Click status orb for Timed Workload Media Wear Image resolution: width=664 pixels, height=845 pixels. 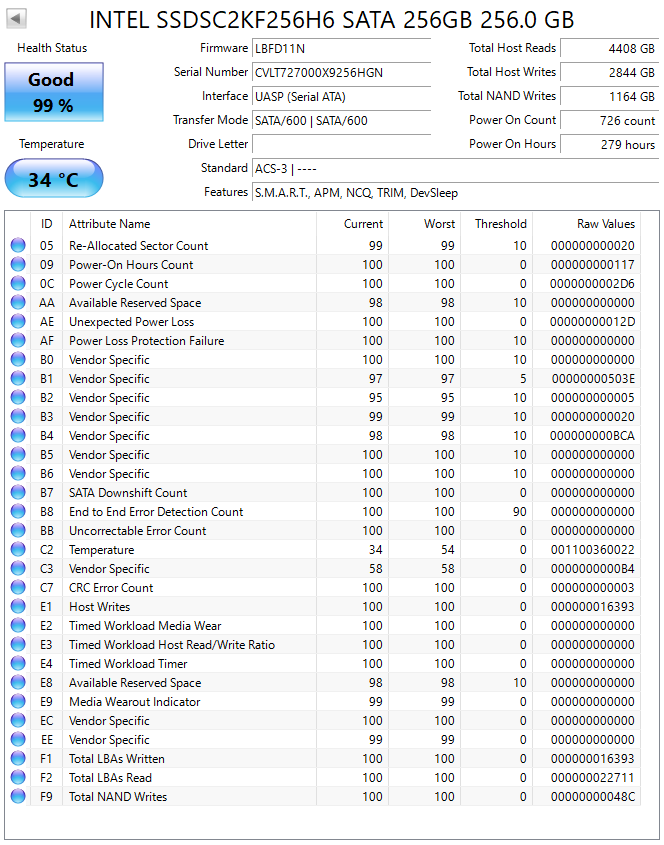tap(18, 626)
